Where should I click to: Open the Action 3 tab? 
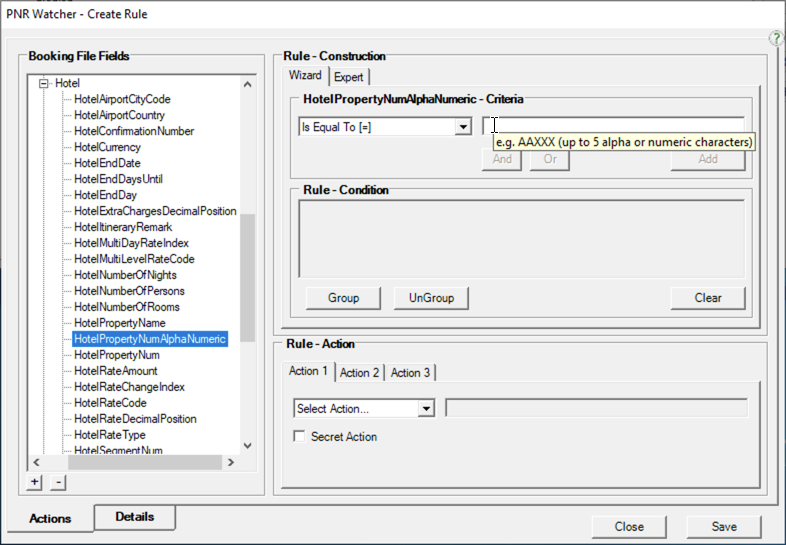click(410, 373)
